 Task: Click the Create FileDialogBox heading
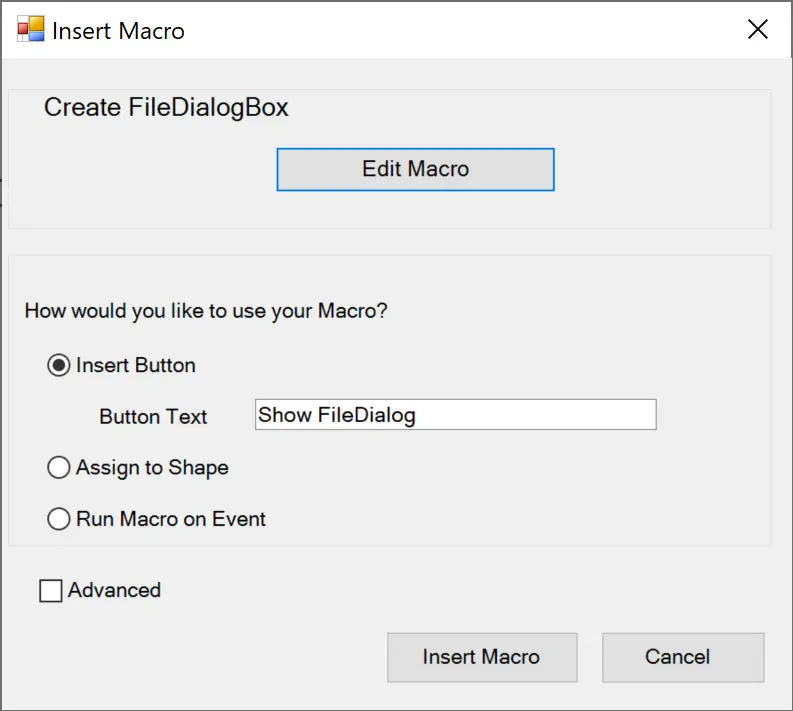[x=166, y=108]
